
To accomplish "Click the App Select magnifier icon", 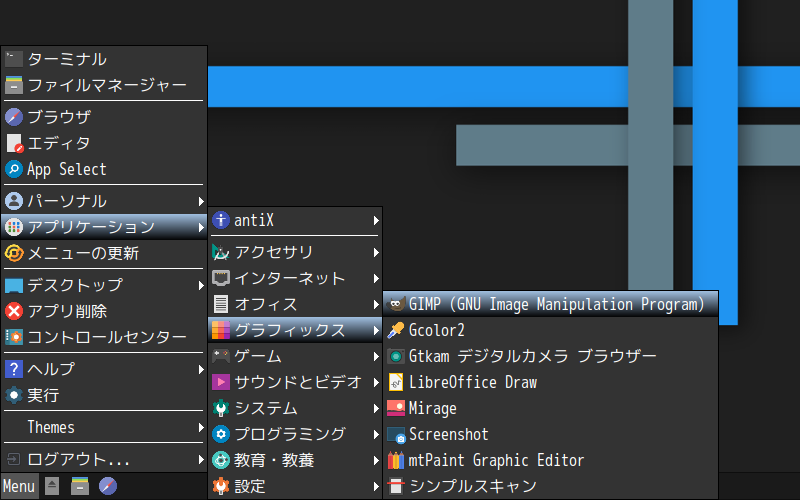I will tap(14, 169).
